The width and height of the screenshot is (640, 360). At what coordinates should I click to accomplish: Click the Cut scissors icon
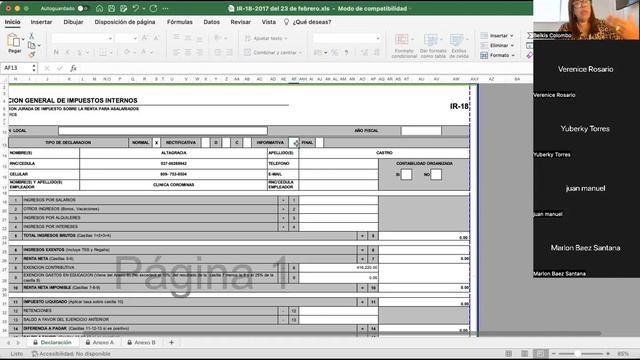[31, 36]
